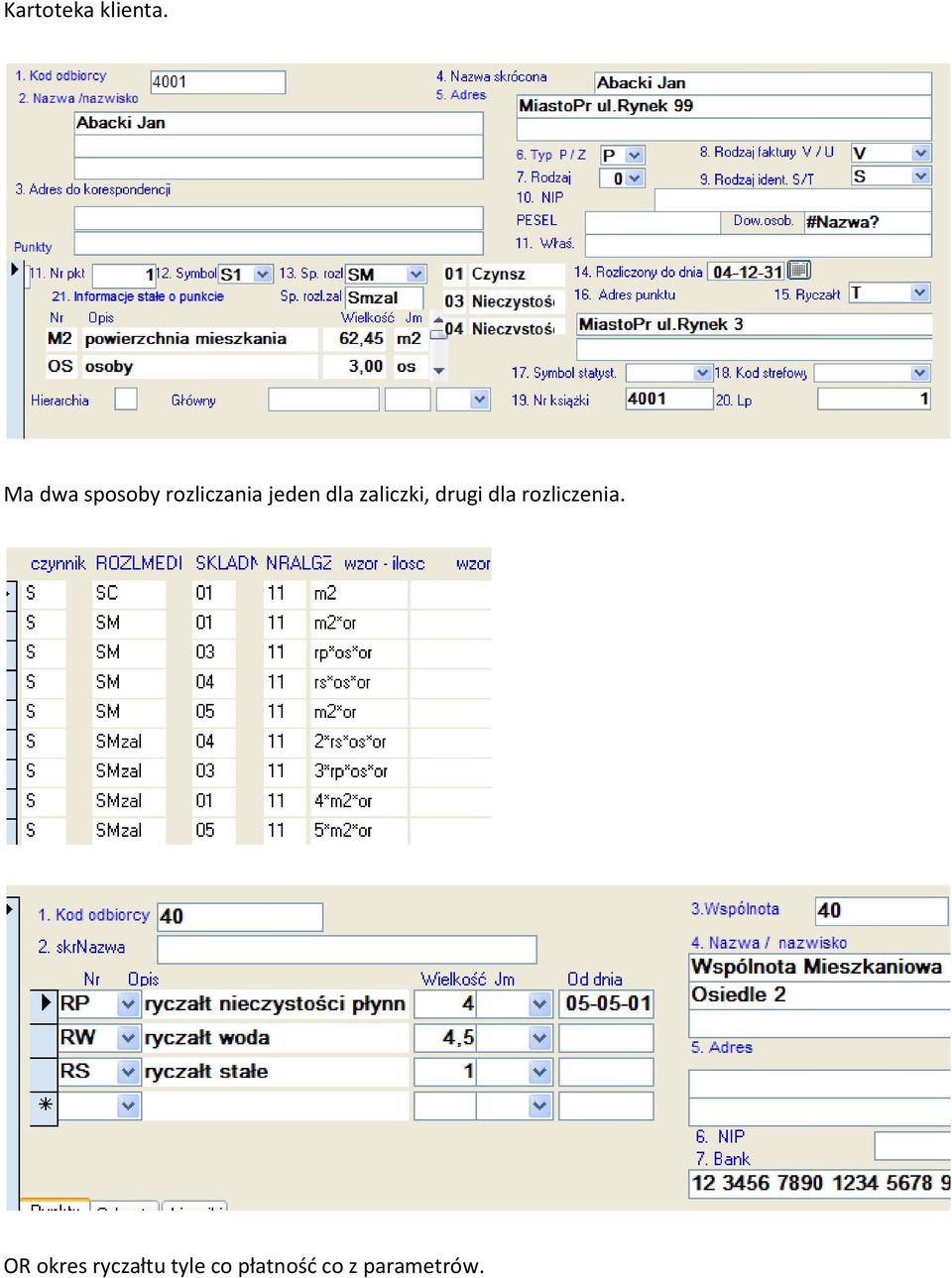Open the Nr dropdown for the RP row
Image resolution: width=952 pixels, height=1278 pixels.
(128, 1004)
